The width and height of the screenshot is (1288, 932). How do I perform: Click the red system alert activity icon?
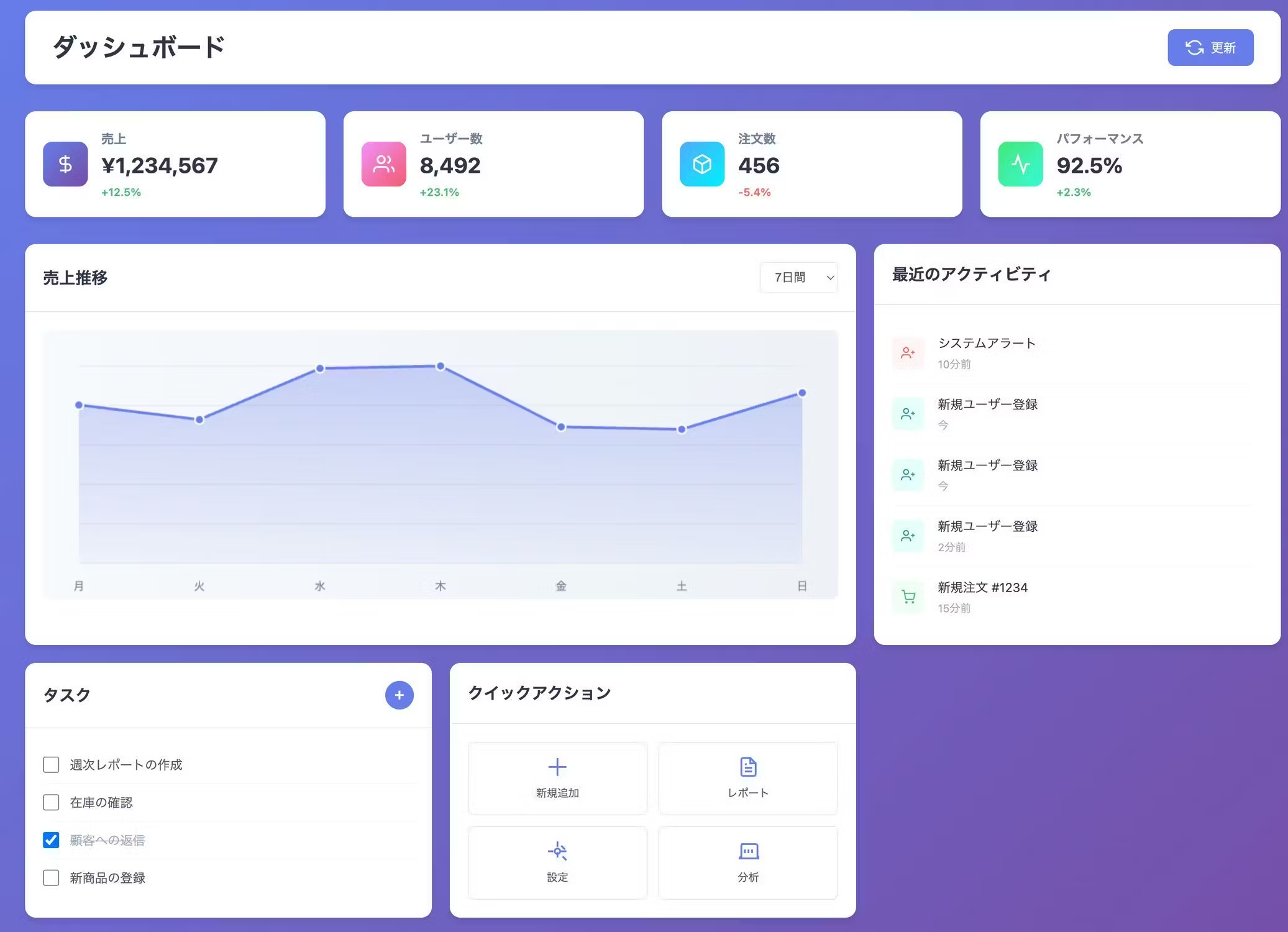pos(908,353)
